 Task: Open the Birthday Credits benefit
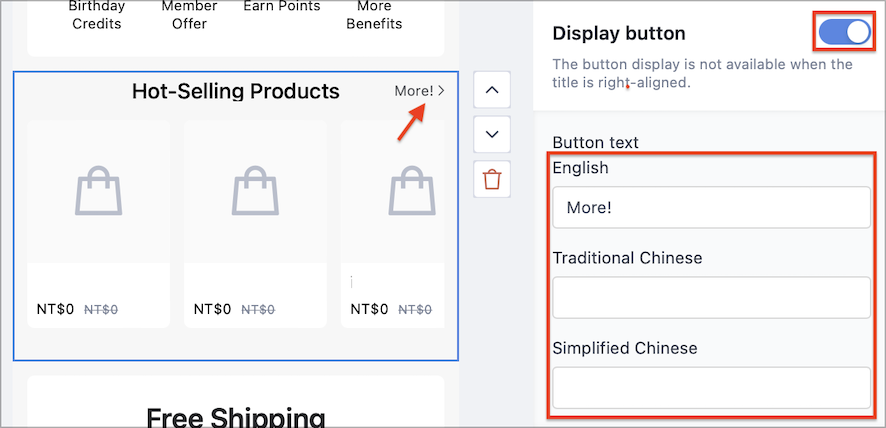point(95,15)
